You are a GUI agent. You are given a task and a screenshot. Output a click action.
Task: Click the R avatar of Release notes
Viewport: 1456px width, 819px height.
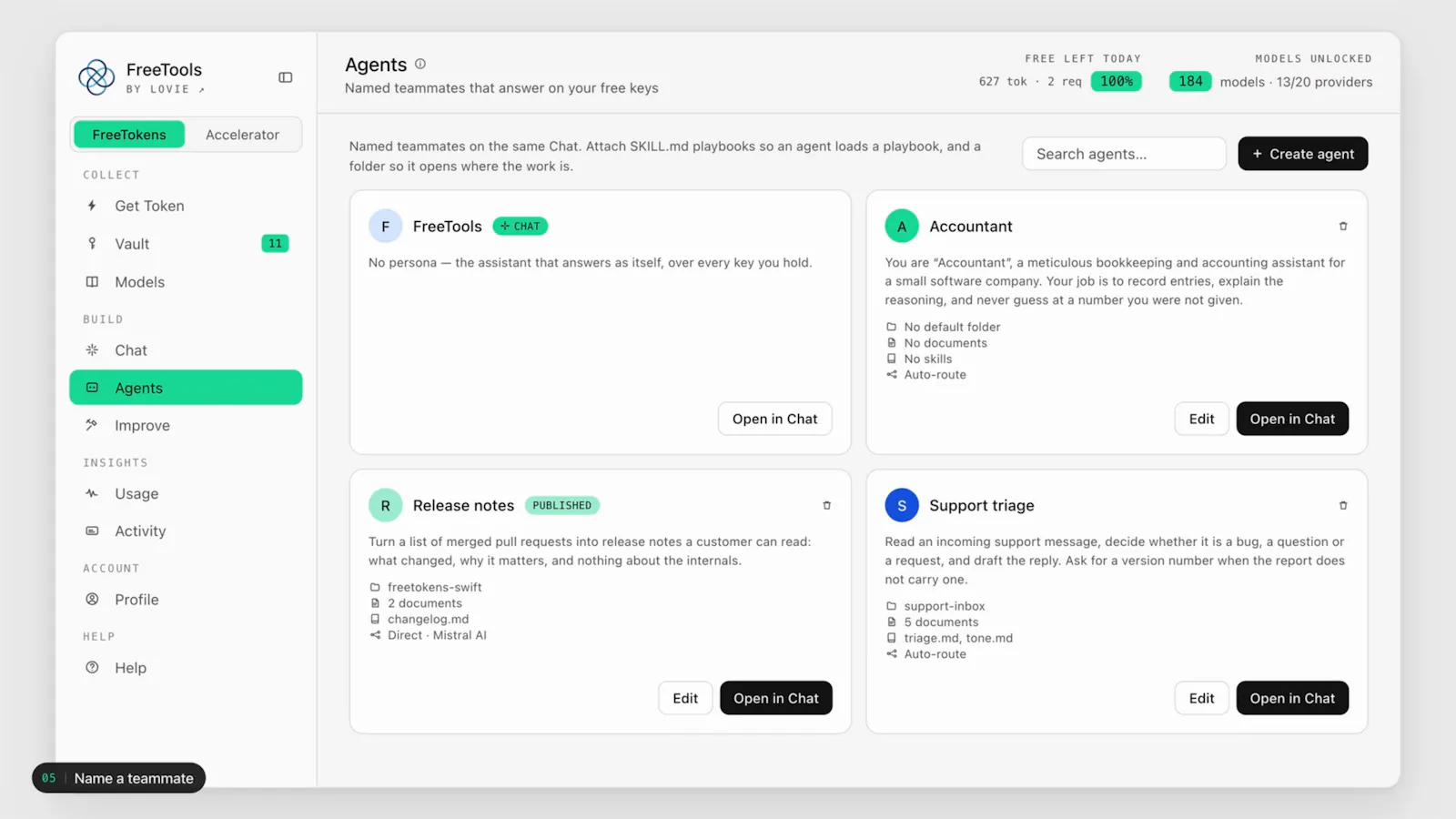[386, 506]
